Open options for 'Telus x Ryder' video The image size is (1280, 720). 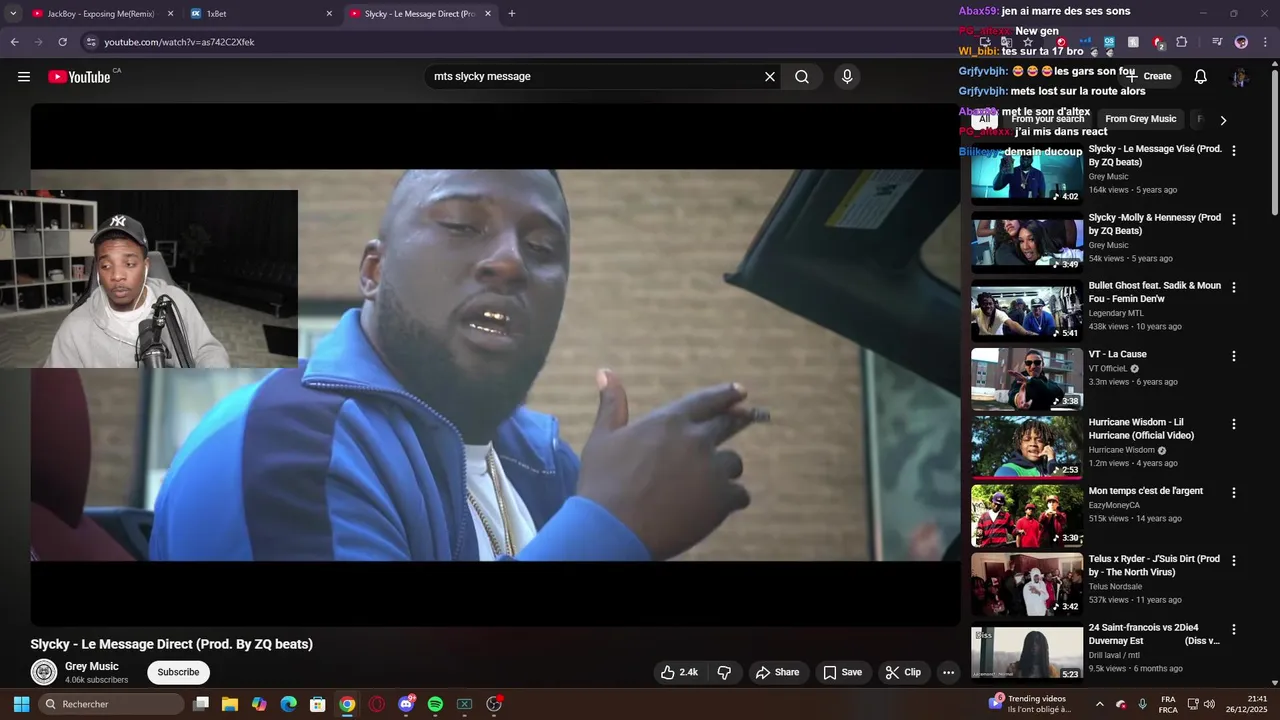(1234, 561)
